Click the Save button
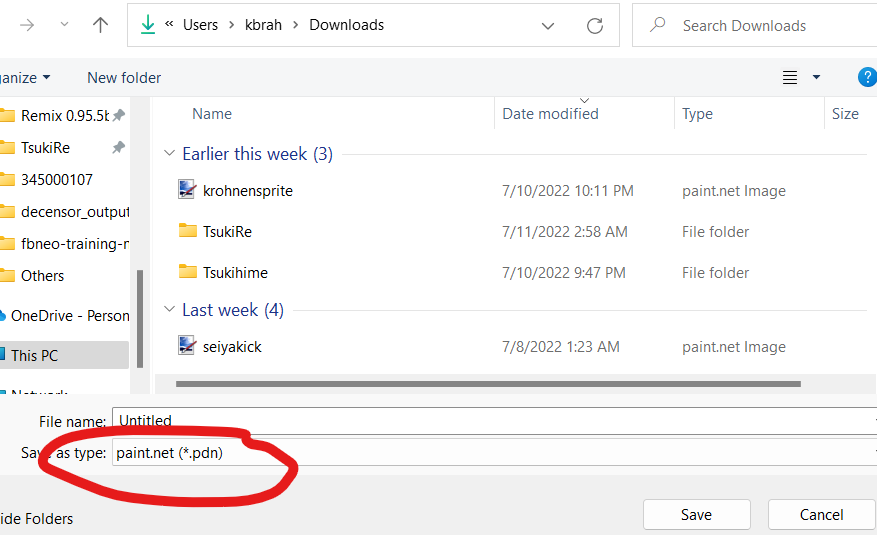Screen dimensions: 877x535 click(696, 514)
